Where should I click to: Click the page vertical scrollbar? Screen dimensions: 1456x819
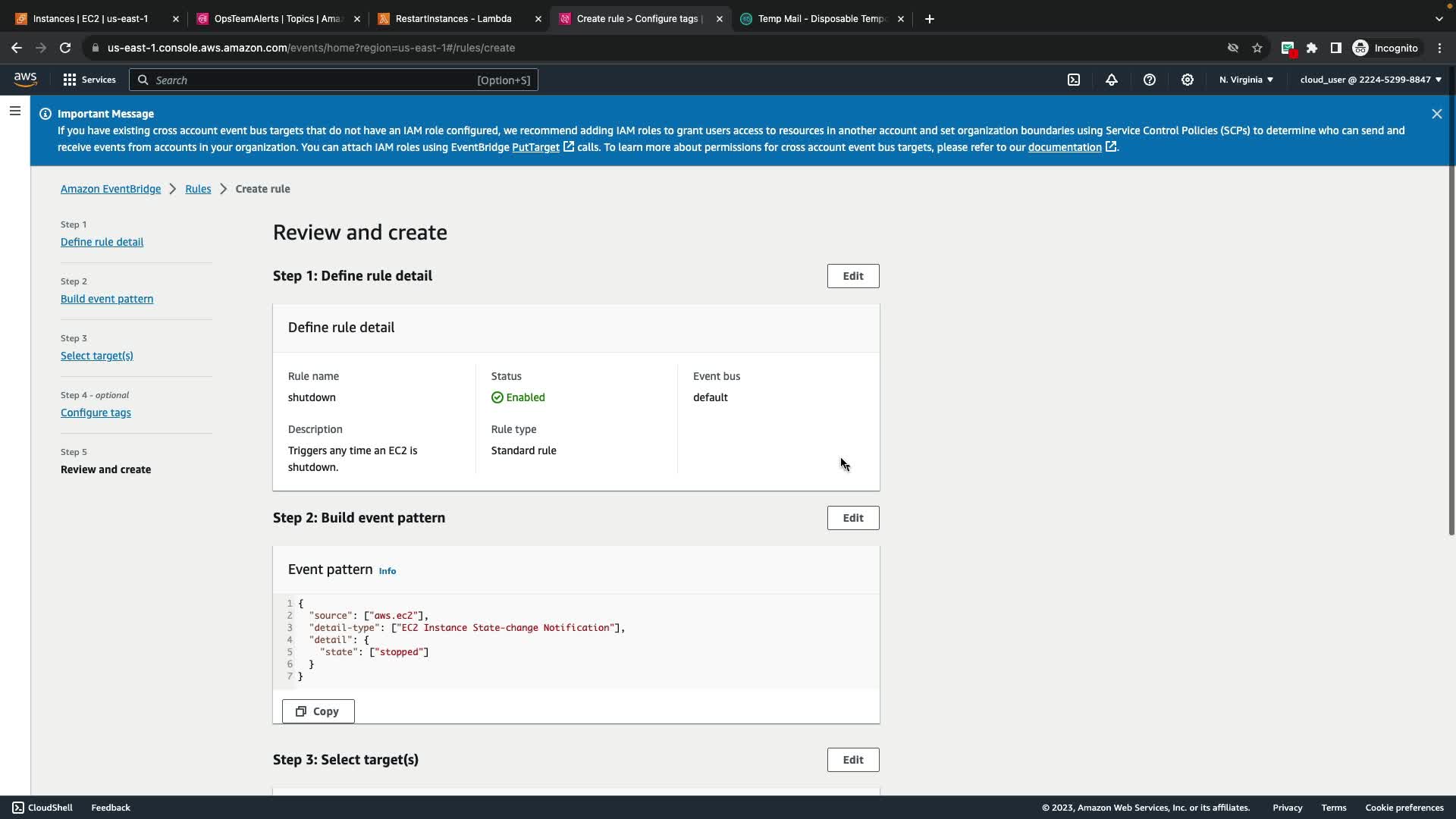click(1451, 303)
